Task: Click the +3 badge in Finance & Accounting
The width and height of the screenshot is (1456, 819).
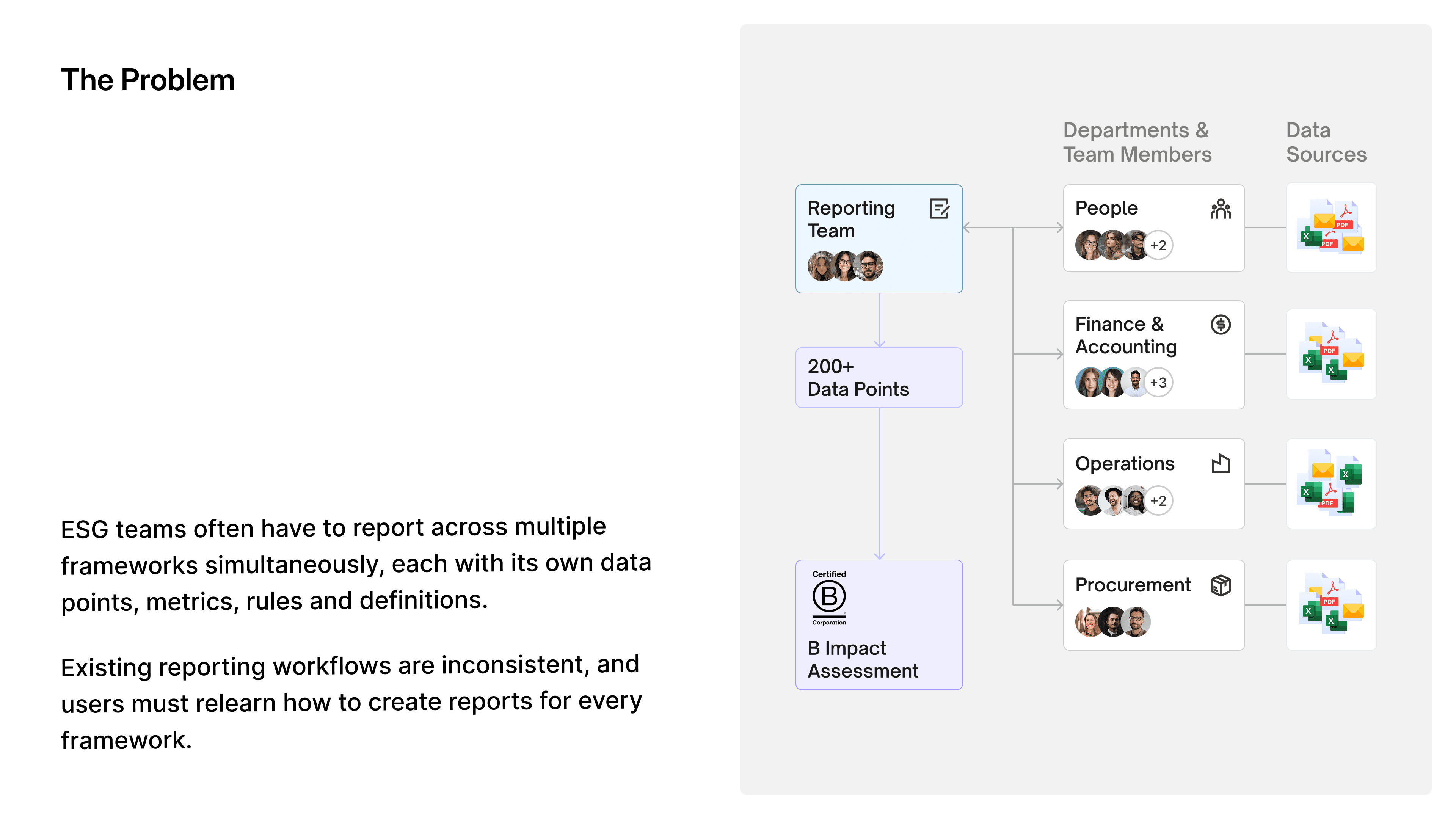Action: pos(1158,383)
